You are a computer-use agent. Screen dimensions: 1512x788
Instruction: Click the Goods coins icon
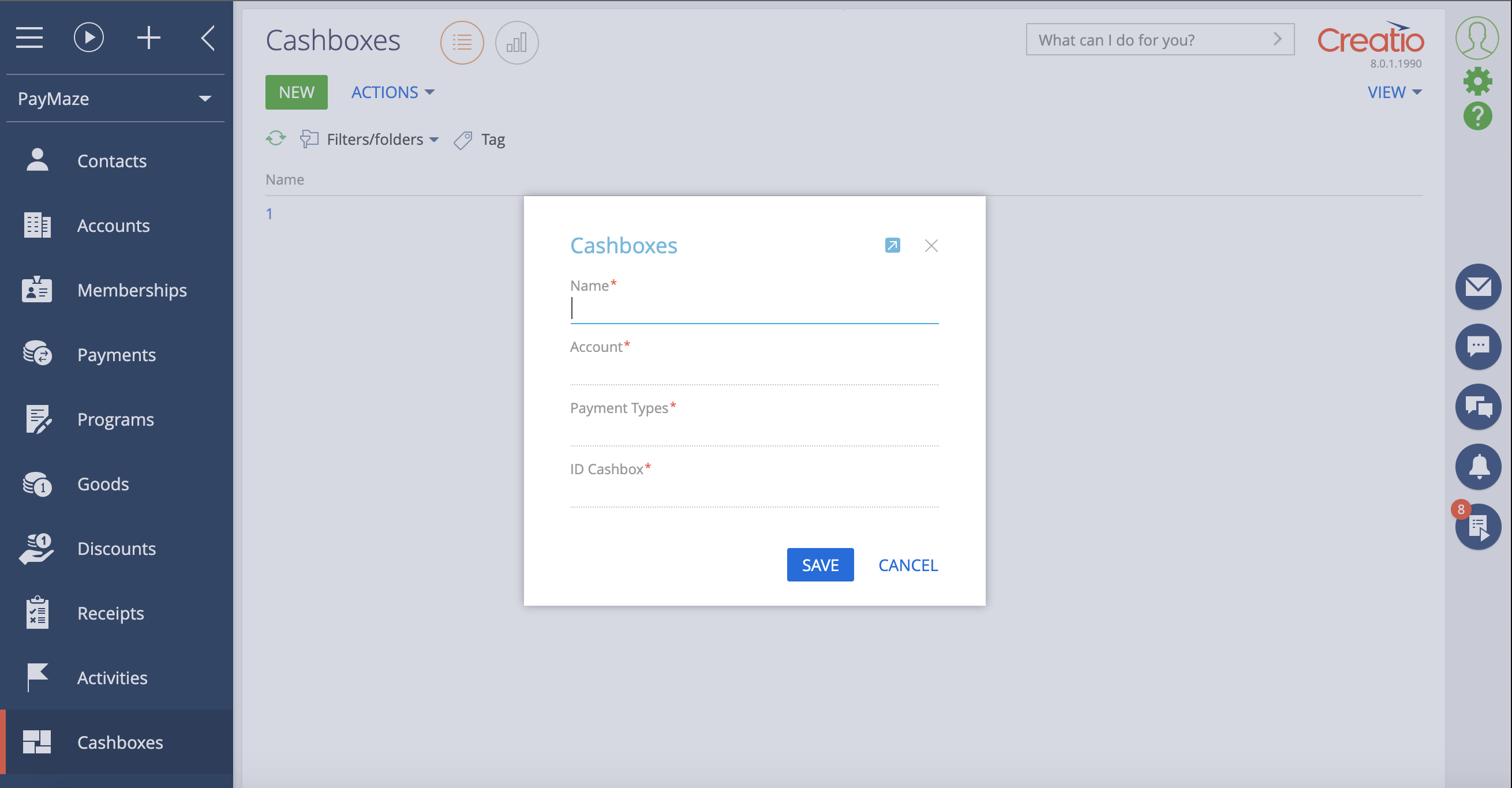38,484
